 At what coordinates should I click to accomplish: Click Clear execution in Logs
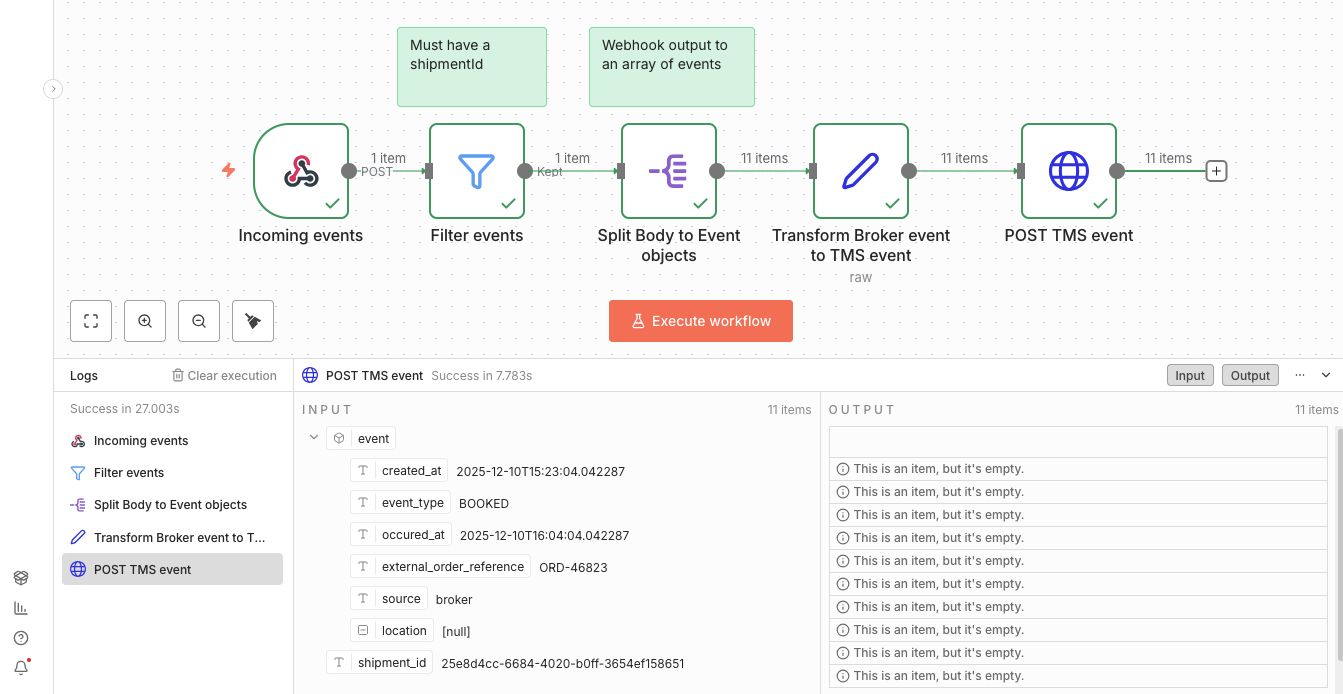click(x=224, y=376)
